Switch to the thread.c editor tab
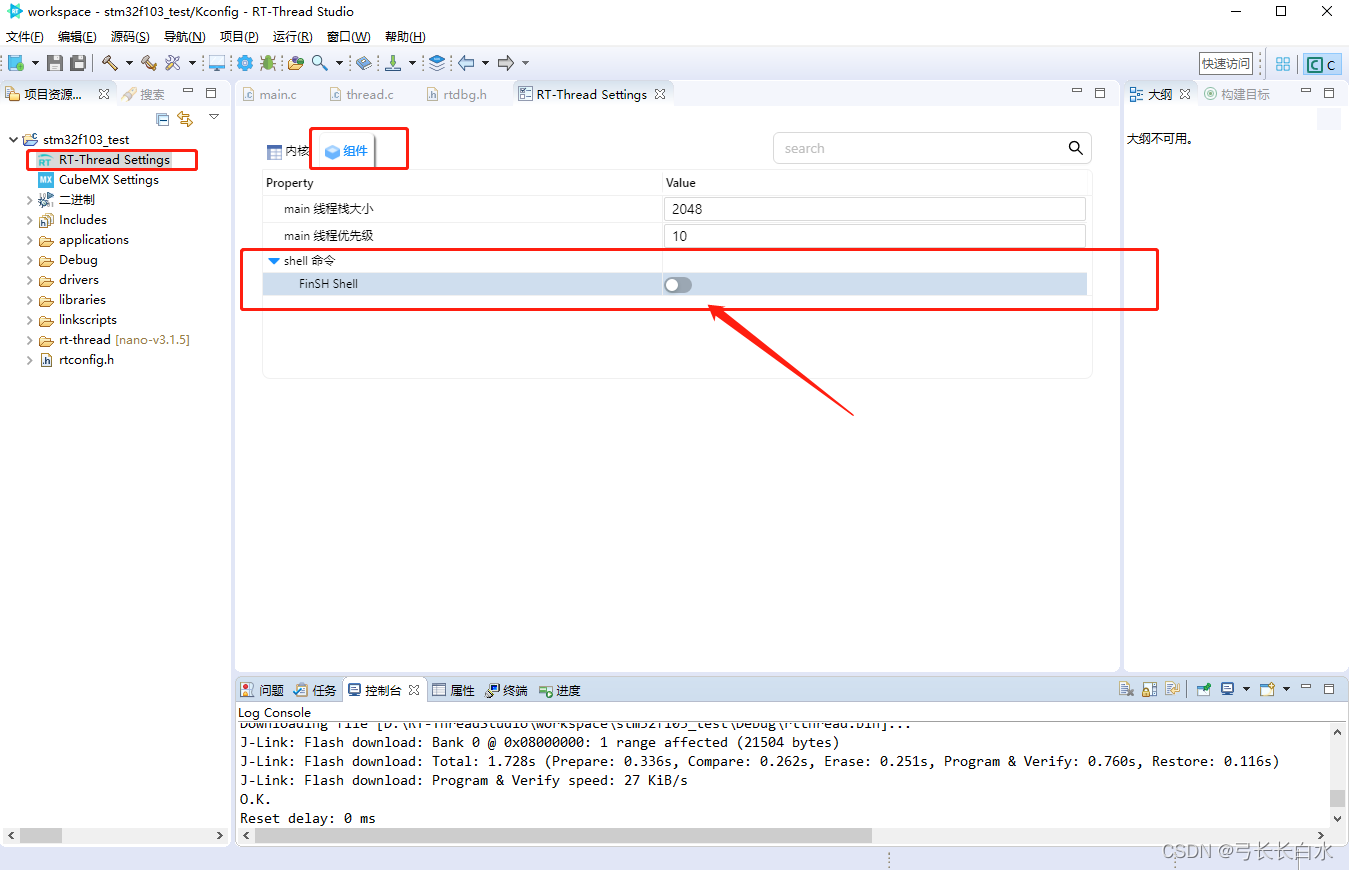The image size is (1349, 870). (360, 94)
